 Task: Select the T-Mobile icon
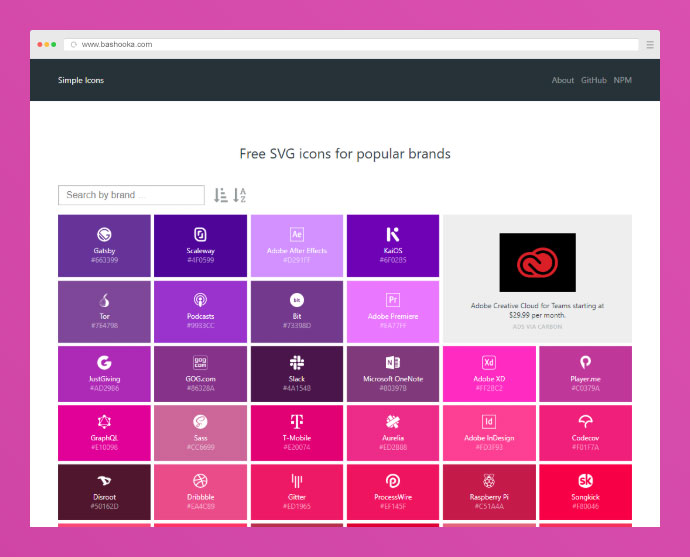(297, 421)
